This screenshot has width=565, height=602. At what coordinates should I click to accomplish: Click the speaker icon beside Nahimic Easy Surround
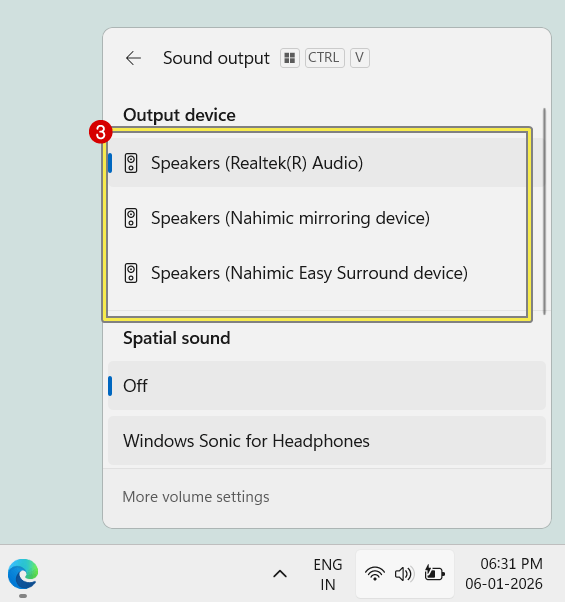[131, 273]
